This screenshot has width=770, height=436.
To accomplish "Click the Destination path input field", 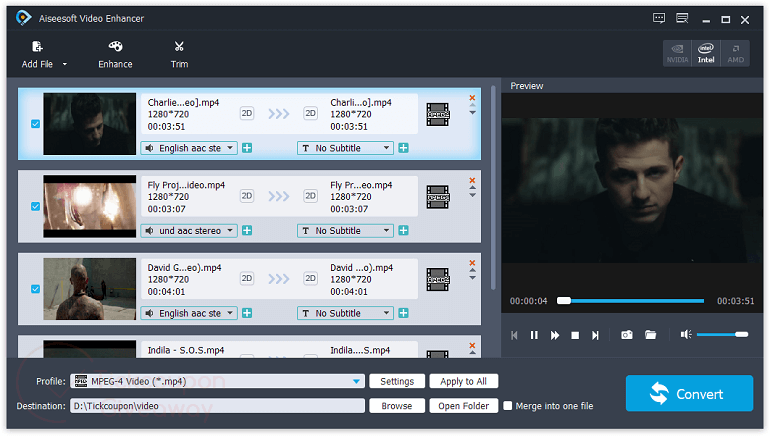I will click(x=216, y=406).
